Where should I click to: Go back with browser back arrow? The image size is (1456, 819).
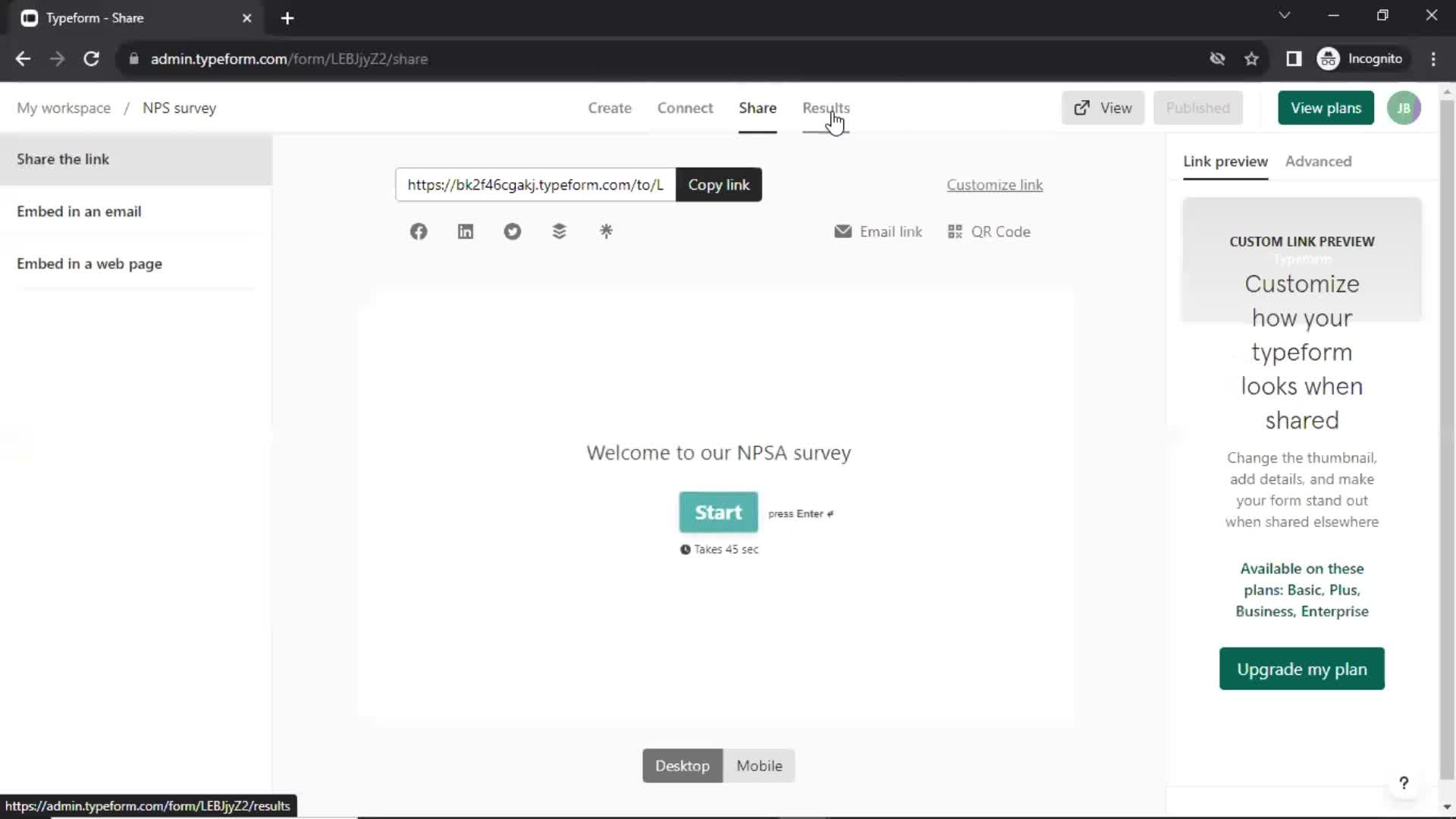point(23,58)
